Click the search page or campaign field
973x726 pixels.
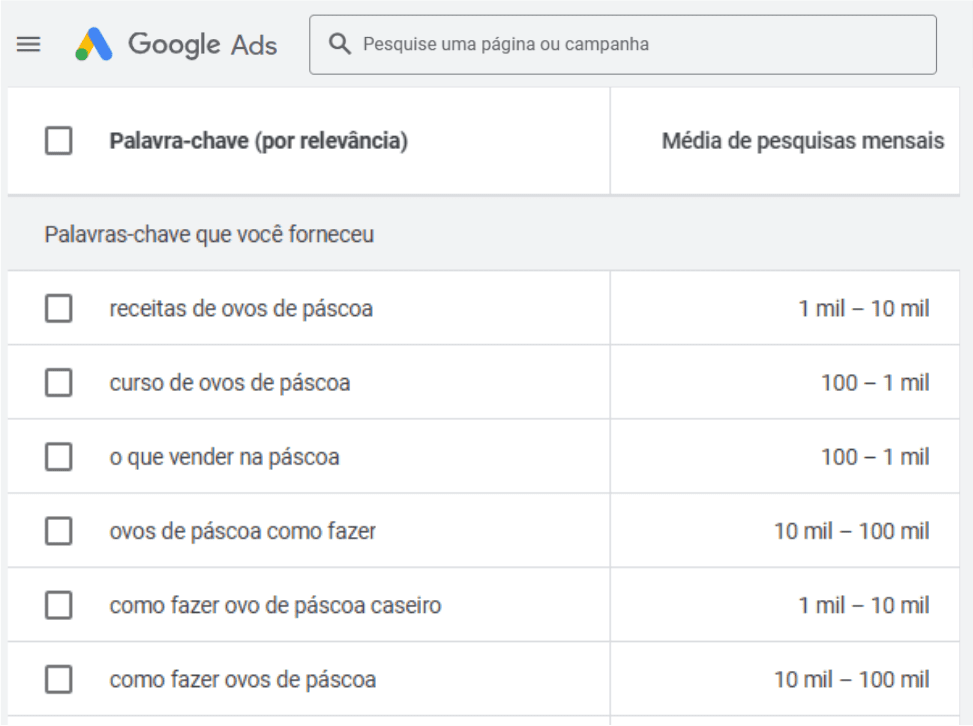(640, 44)
